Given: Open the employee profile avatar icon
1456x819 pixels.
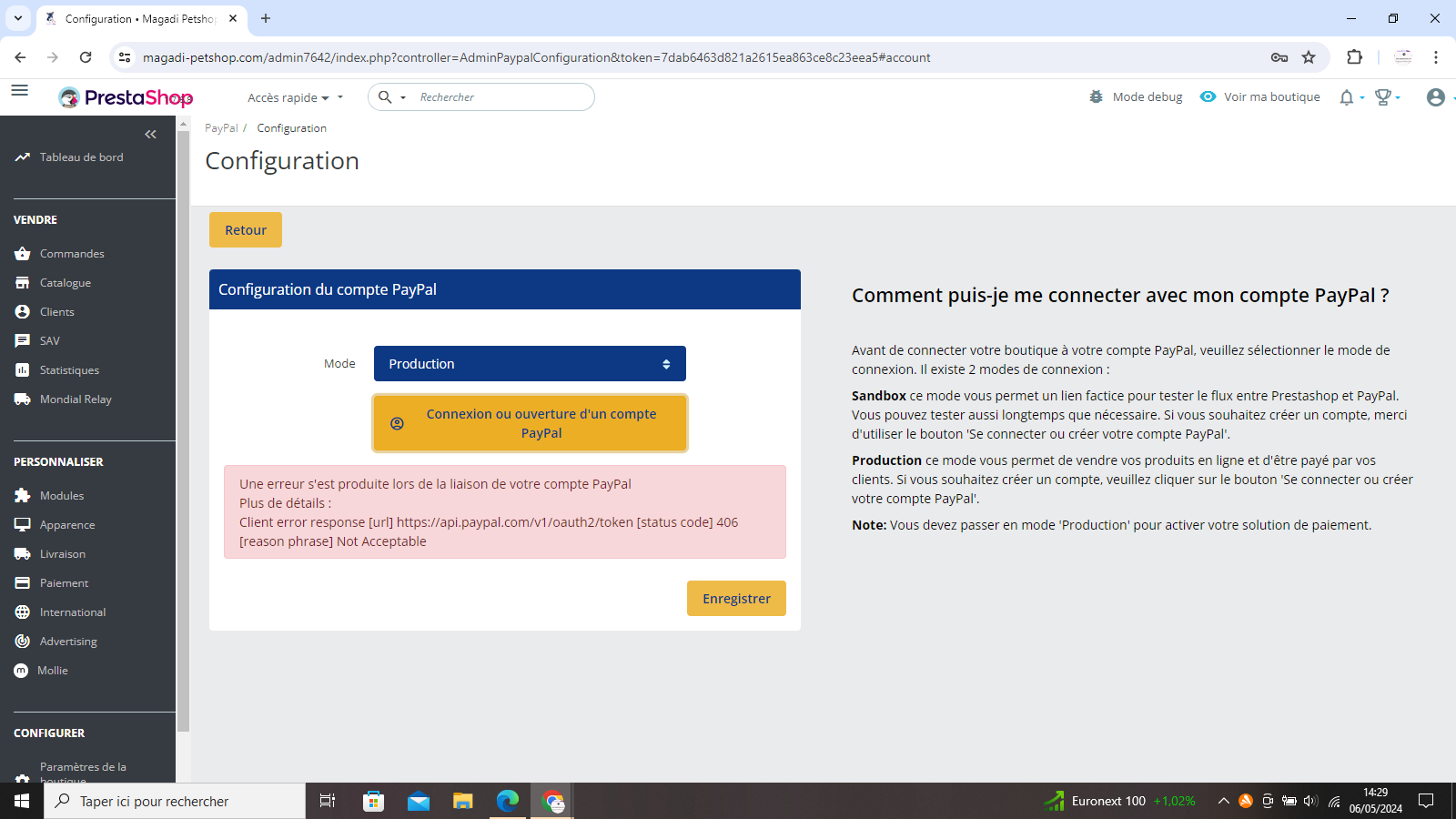Looking at the screenshot, I should [1436, 97].
